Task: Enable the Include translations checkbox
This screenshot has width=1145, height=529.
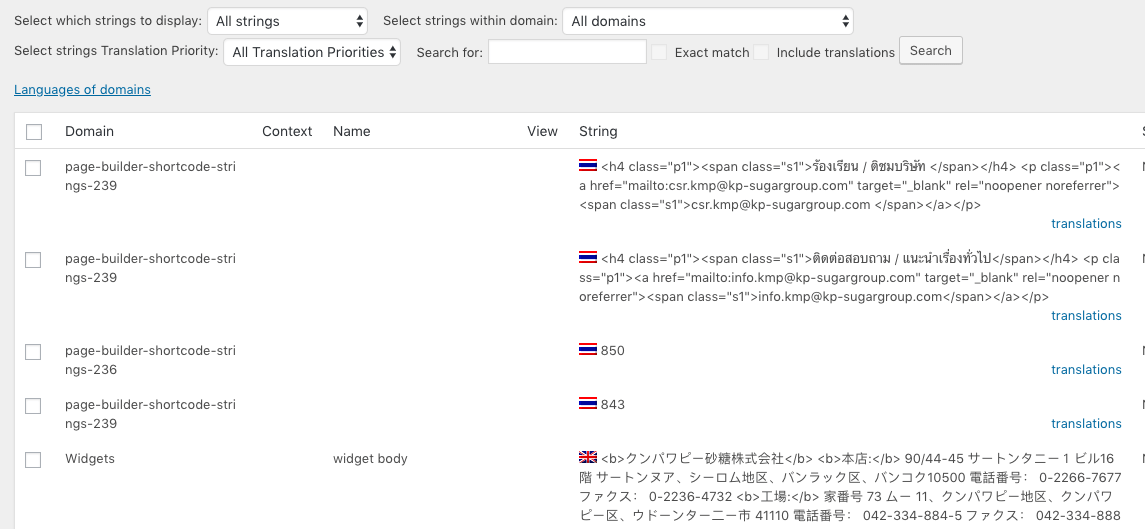Action: tap(762, 52)
